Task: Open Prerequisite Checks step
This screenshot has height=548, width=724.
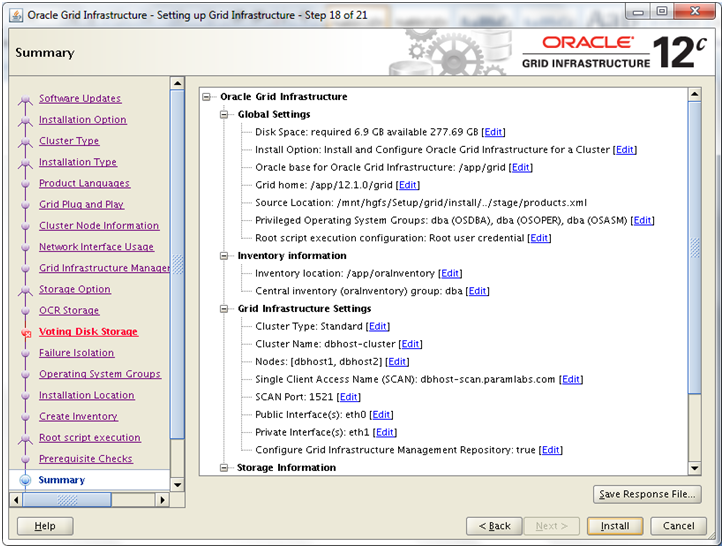Action: (x=86, y=459)
